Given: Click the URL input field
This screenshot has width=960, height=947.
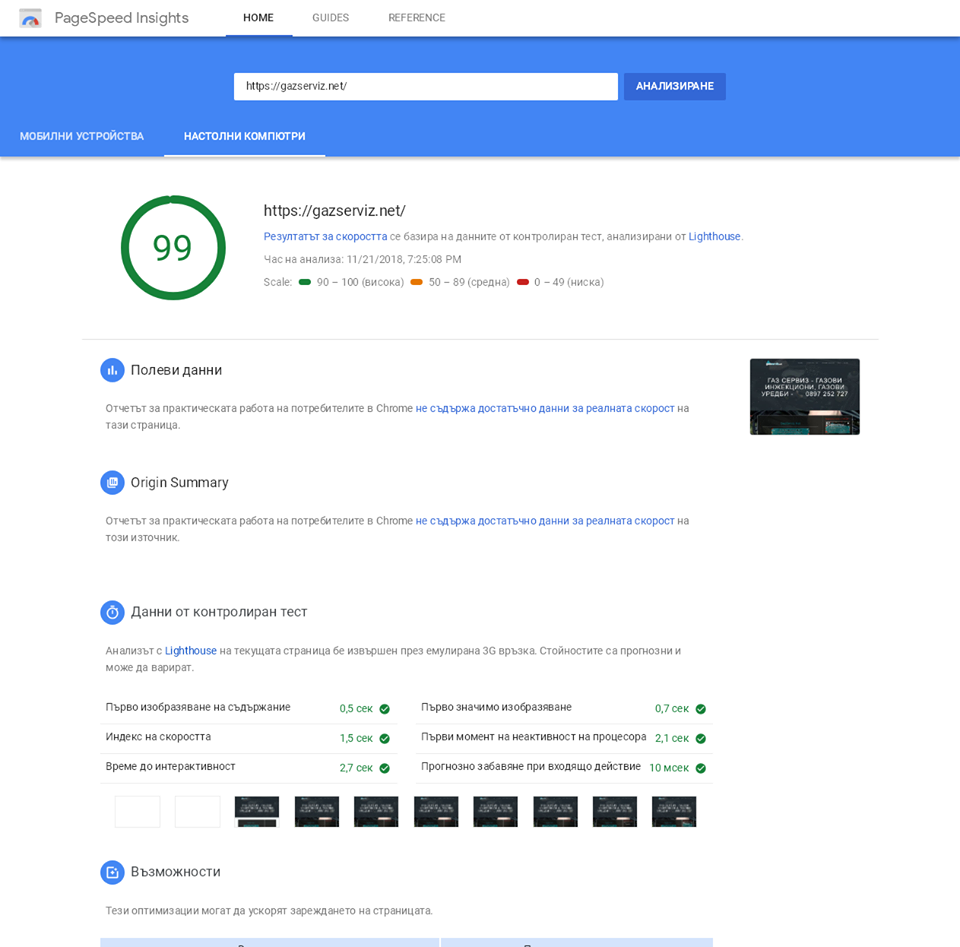Looking at the screenshot, I should tap(425, 86).
